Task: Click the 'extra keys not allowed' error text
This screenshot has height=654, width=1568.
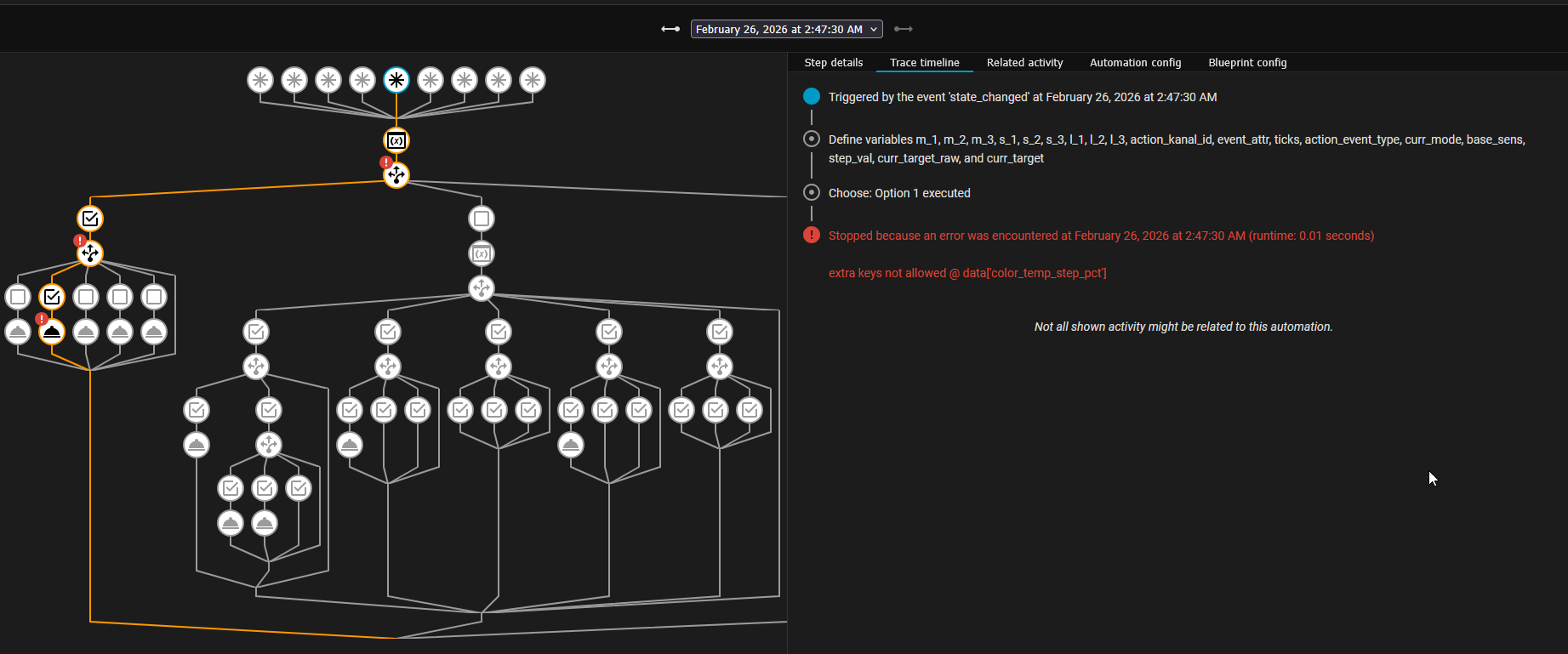Action: [x=967, y=273]
